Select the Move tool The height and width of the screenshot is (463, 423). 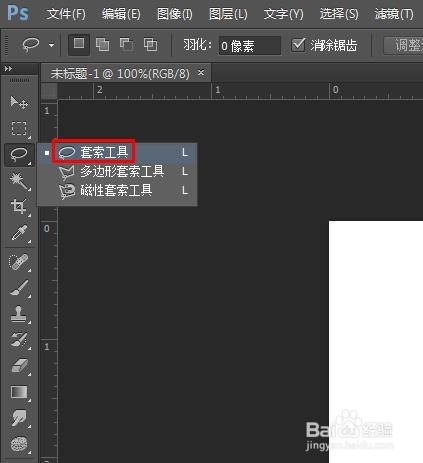pyautogui.click(x=19, y=102)
